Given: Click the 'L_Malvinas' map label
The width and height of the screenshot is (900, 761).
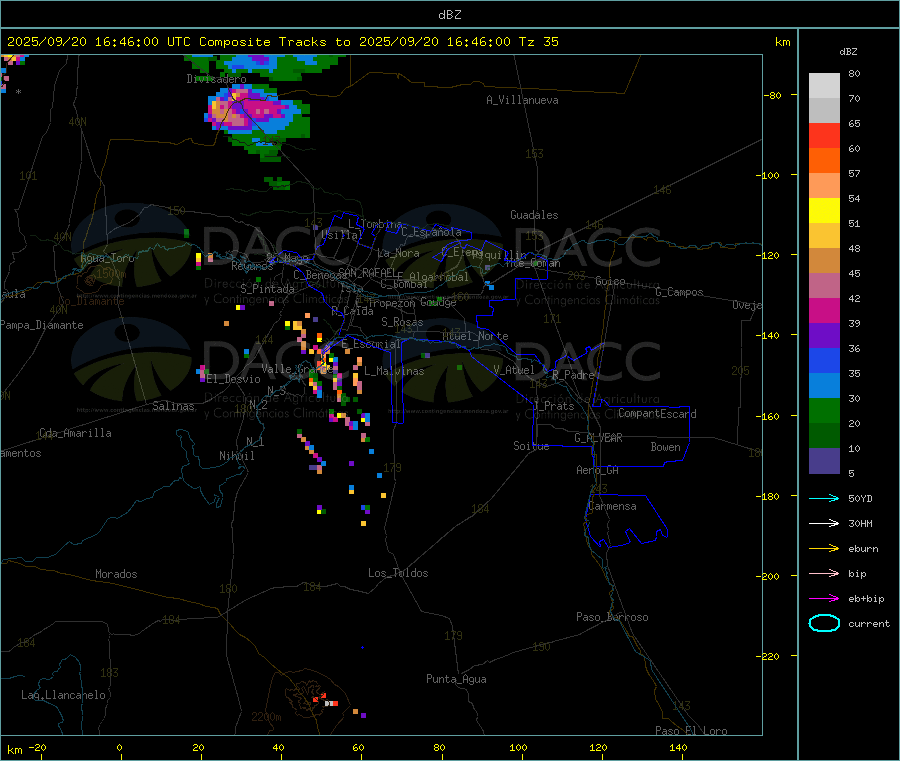Looking at the screenshot, I should pos(394,371).
